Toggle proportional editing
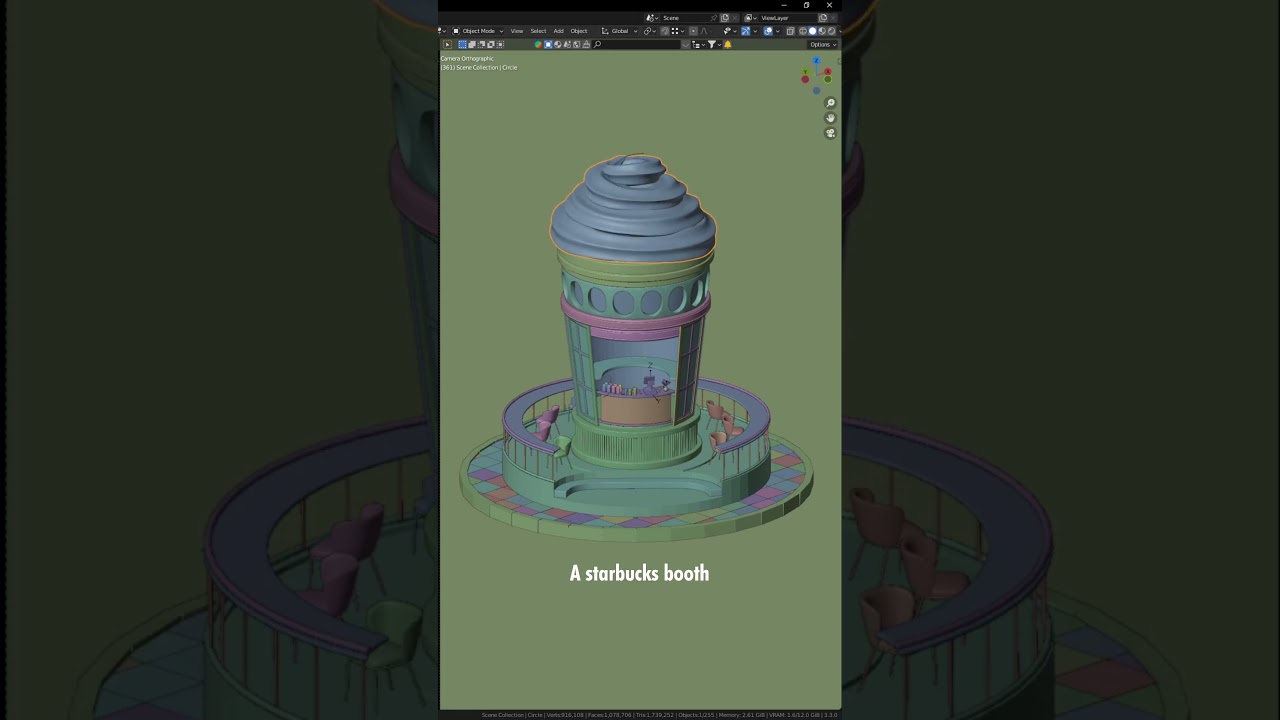The image size is (1280, 720). pos(693,31)
